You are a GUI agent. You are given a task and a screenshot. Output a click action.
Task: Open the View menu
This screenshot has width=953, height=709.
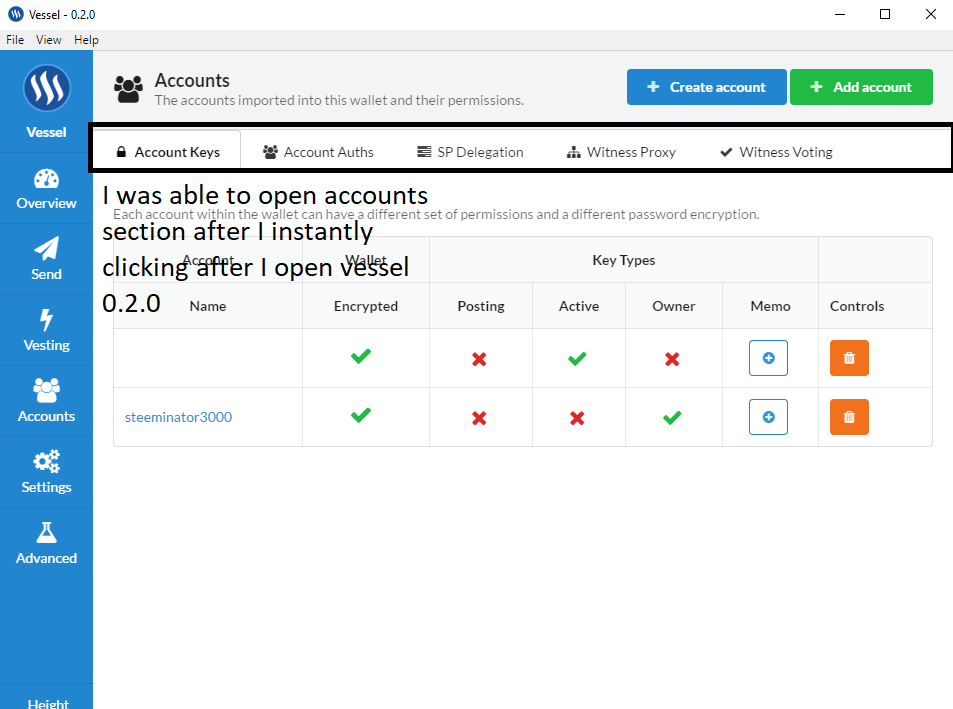[49, 40]
